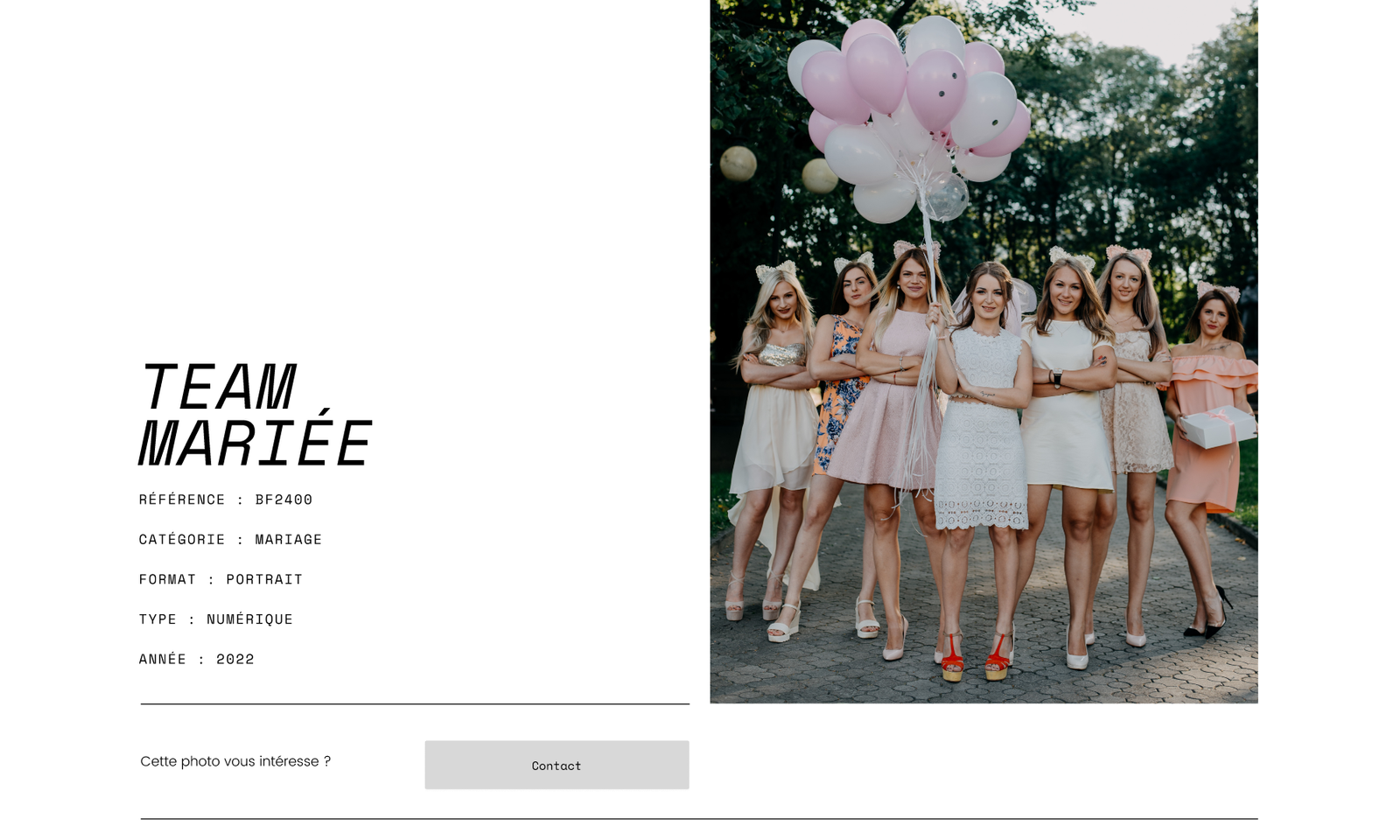This screenshot has height=840, width=1400.
Task: Click the wristwatch on the crossed arms
Action: [x=1057, y=378]
